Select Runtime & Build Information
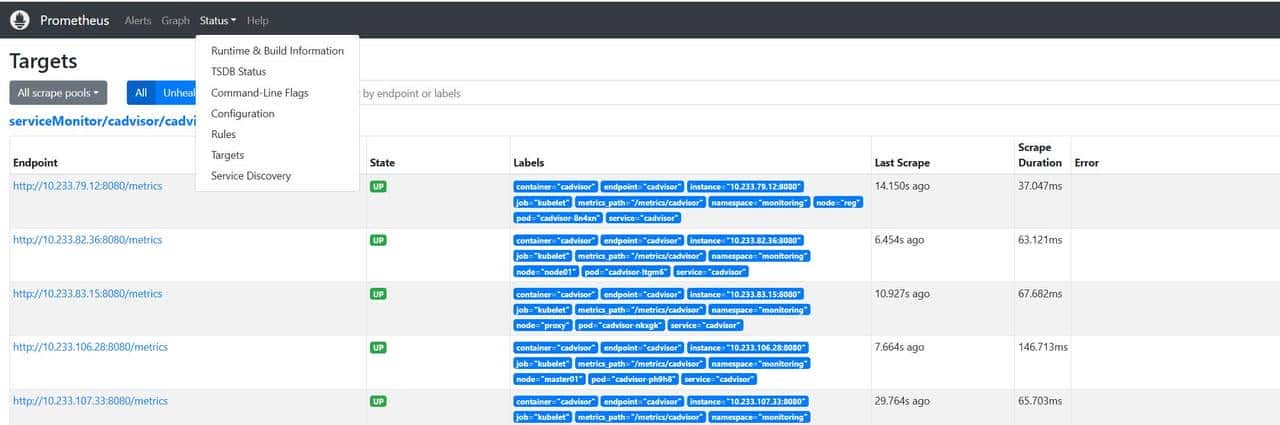1280x425 pixels. point(277,51)
